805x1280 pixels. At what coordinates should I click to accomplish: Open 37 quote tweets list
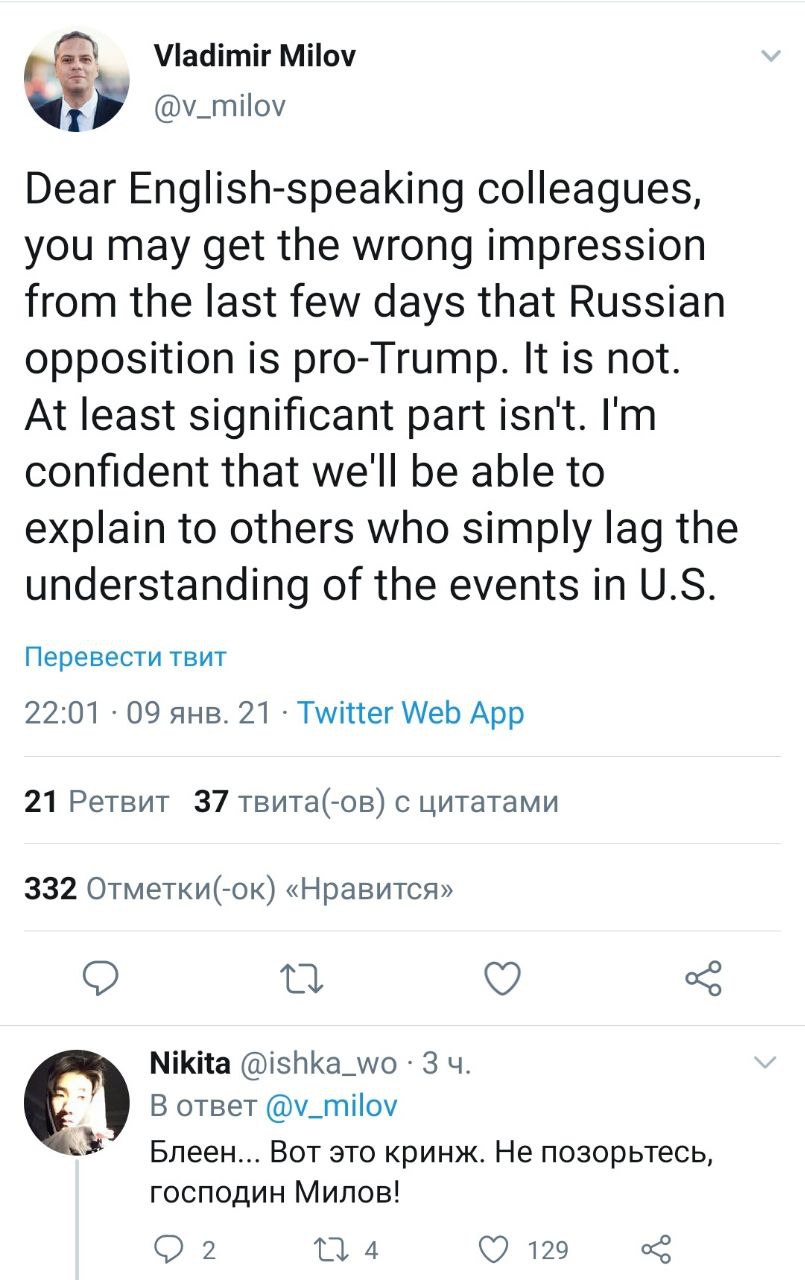(x=376, y=802)
